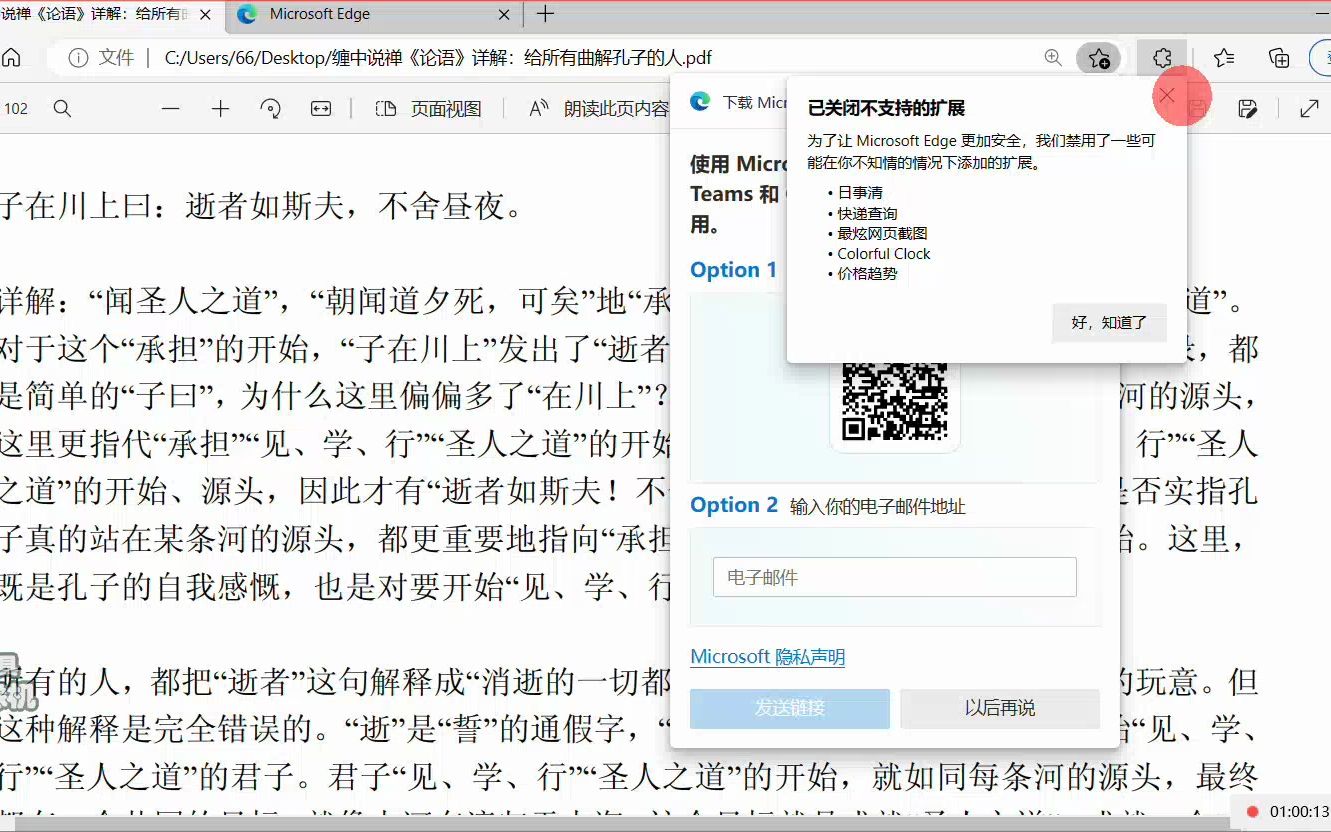Open a new tab with plus
Image resolution: width=1331 pixels, height=832 pixels.
coord(545,14)
